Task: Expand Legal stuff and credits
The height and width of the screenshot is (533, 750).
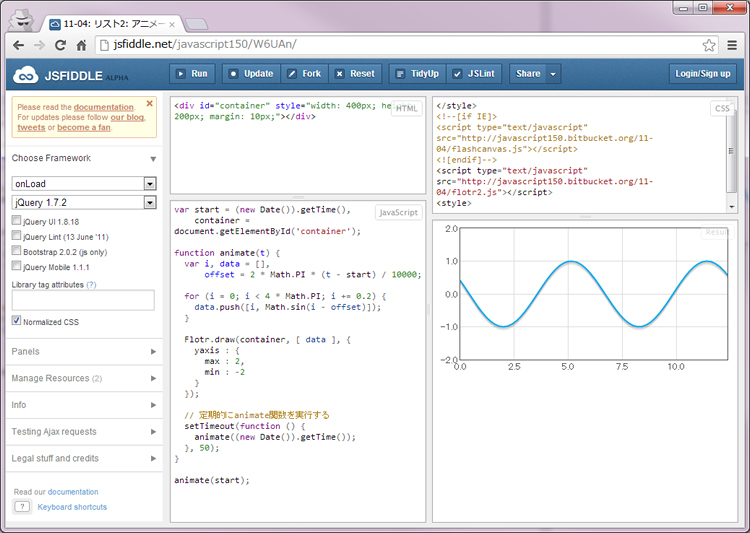Action: click(x=84, y=459)
